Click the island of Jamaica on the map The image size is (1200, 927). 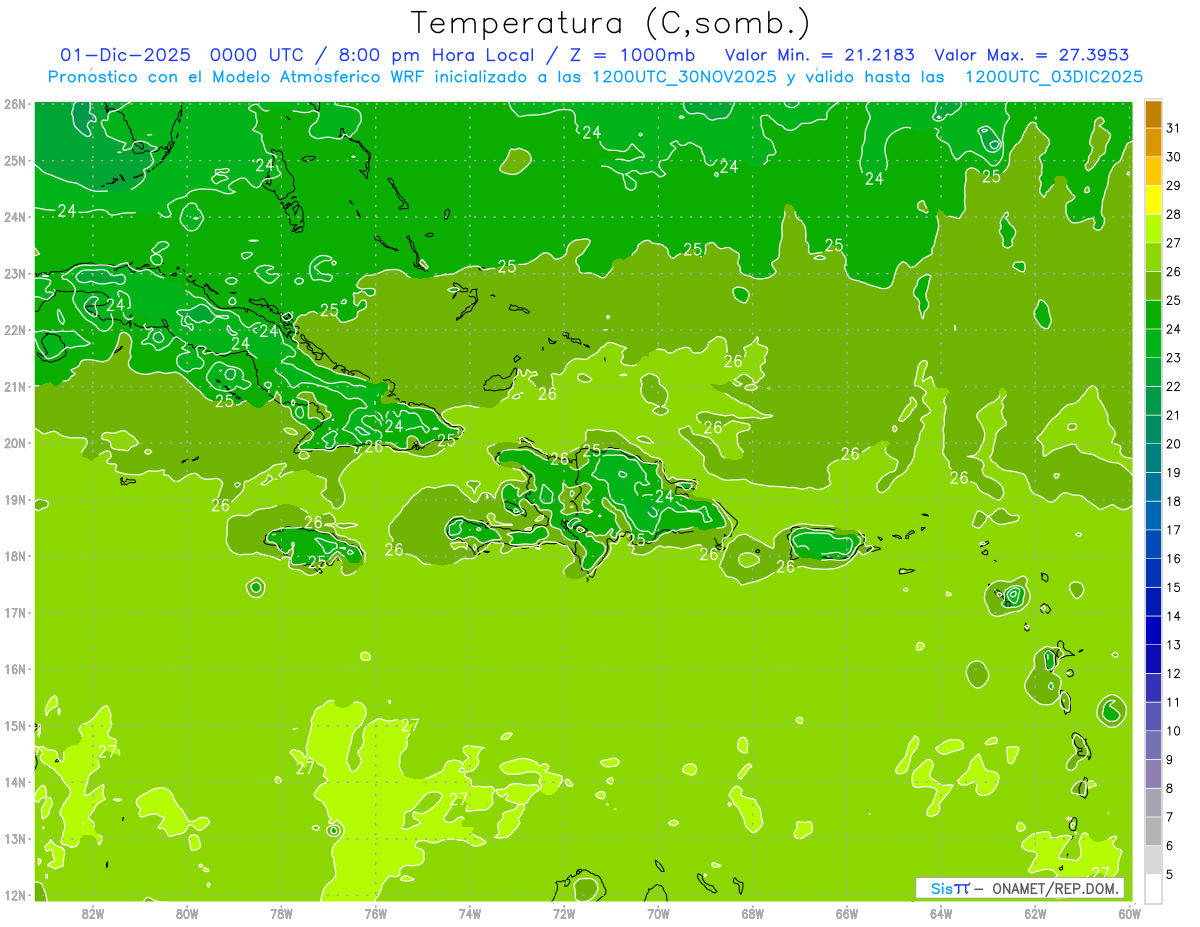[x=313, y=547]
